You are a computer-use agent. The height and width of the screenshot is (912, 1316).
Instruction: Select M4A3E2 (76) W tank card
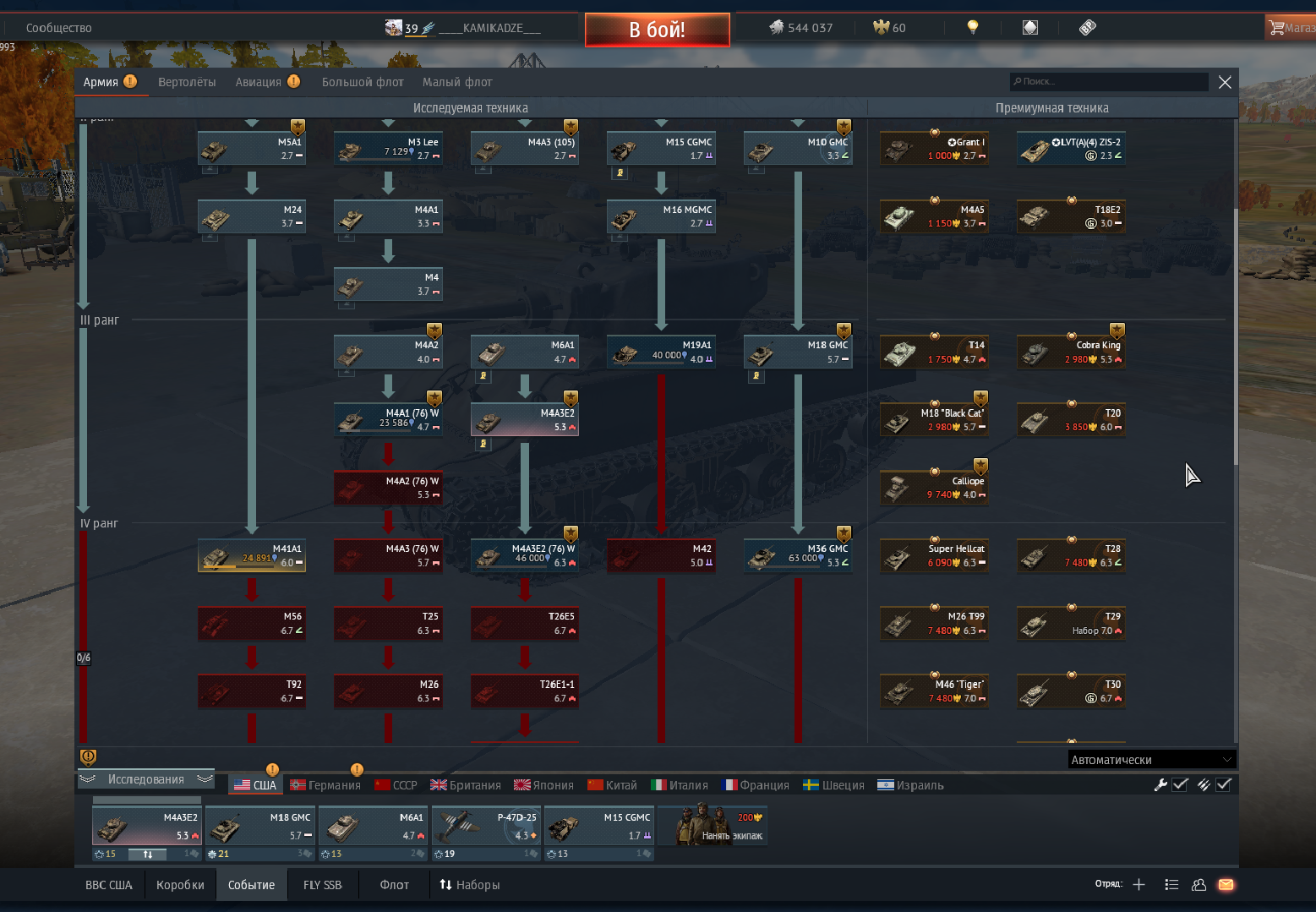(x=525, y=555)
